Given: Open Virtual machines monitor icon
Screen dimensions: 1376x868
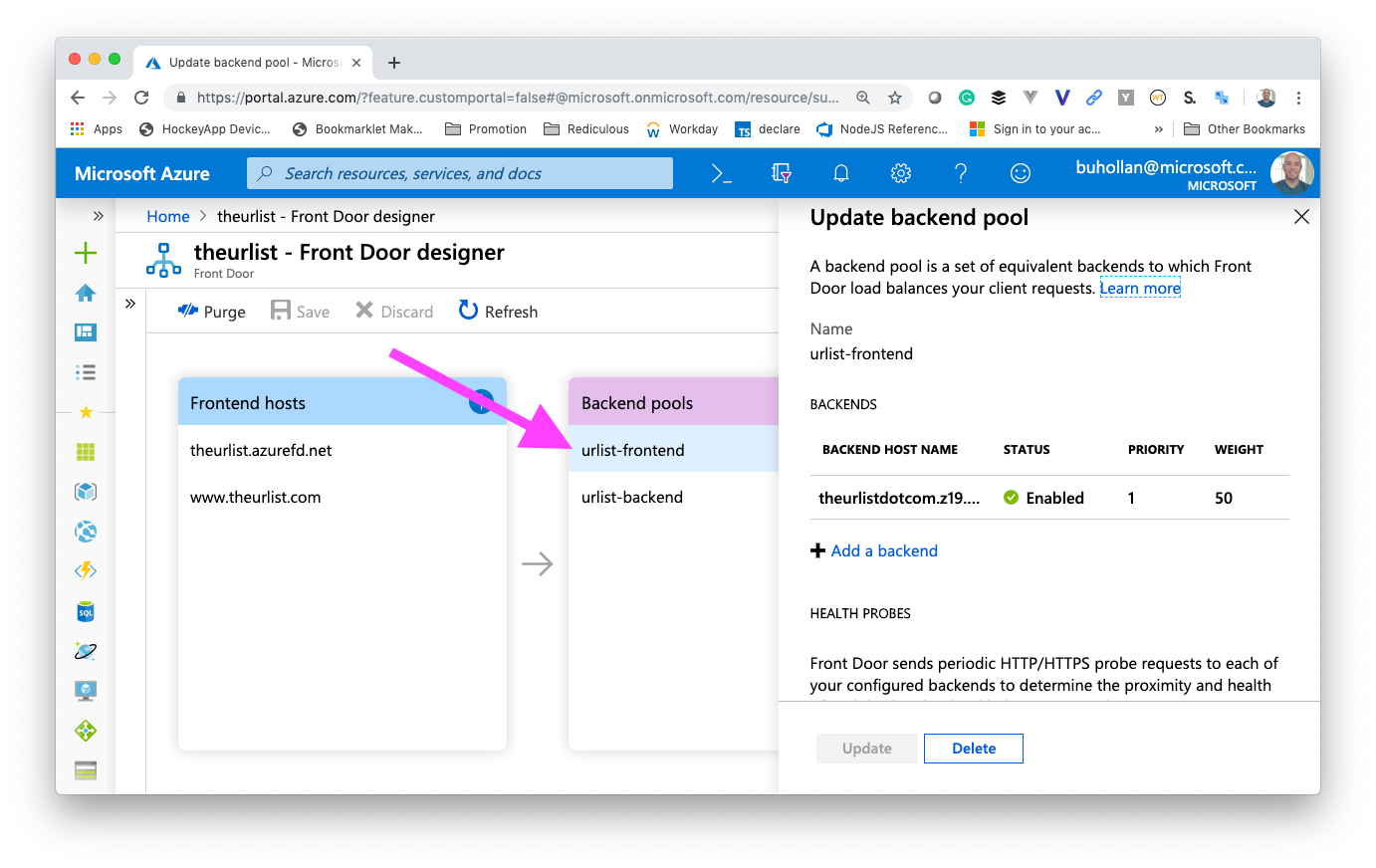Looking at the screenshot, I should click(86, 691).
